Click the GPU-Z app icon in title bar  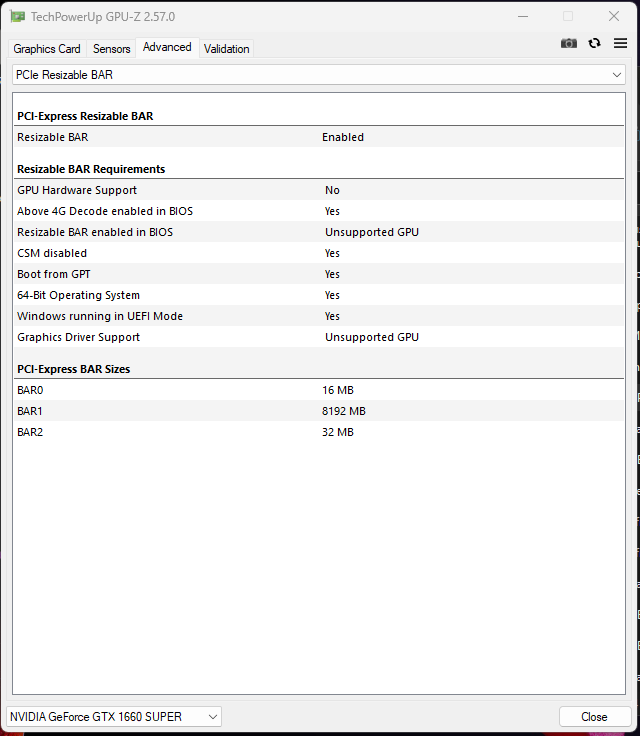[x=18, y=17]
